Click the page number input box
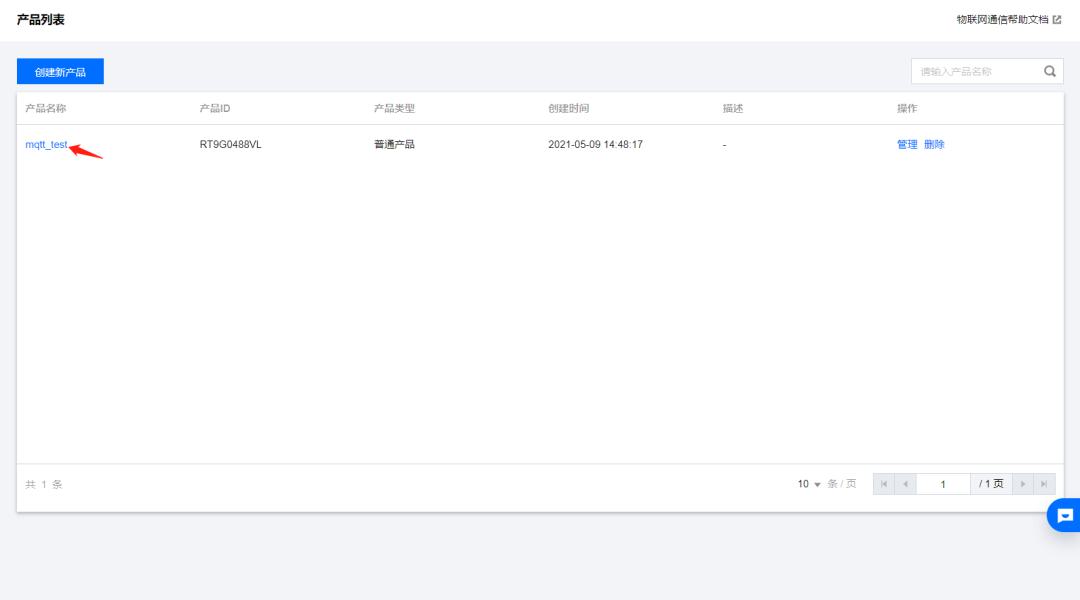This screenshot has height=600, width=1080. click(943, 484)
